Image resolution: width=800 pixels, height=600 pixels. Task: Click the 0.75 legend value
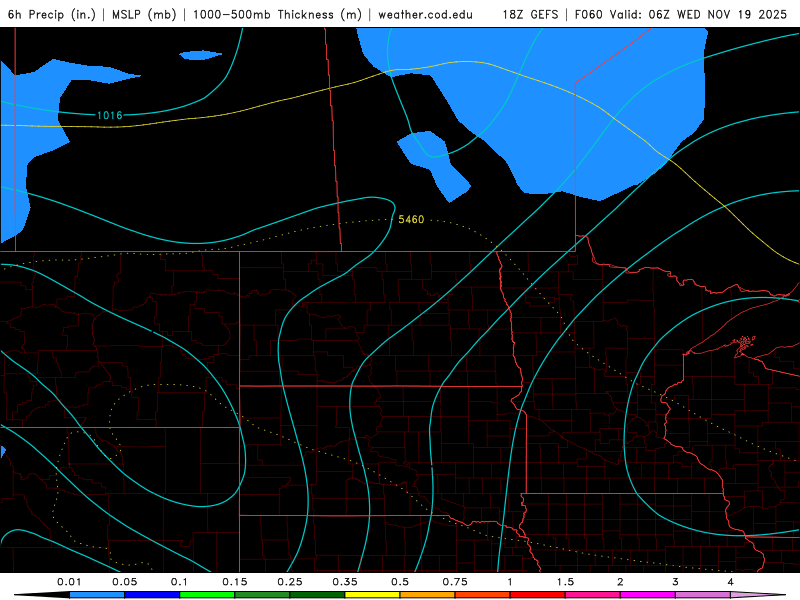click(x=455, y=582)
